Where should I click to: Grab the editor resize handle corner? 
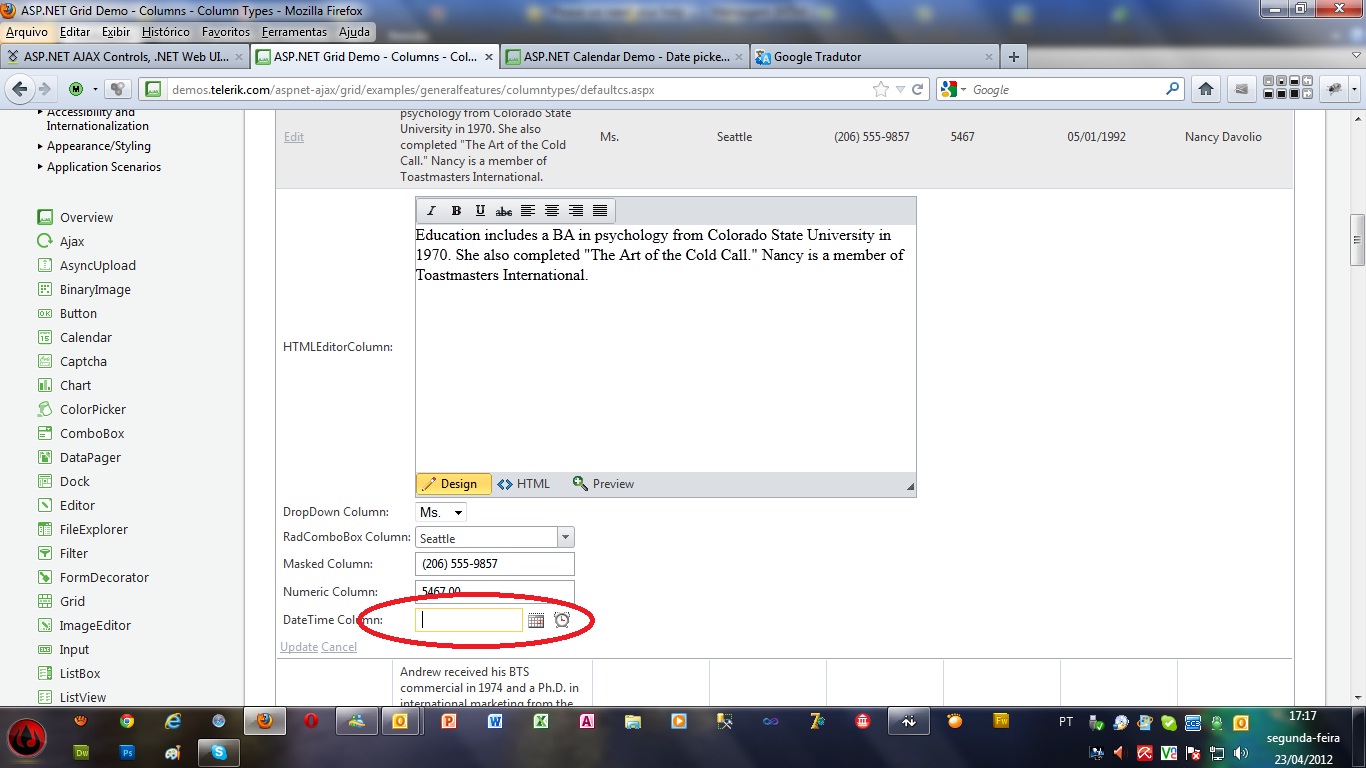910,487
